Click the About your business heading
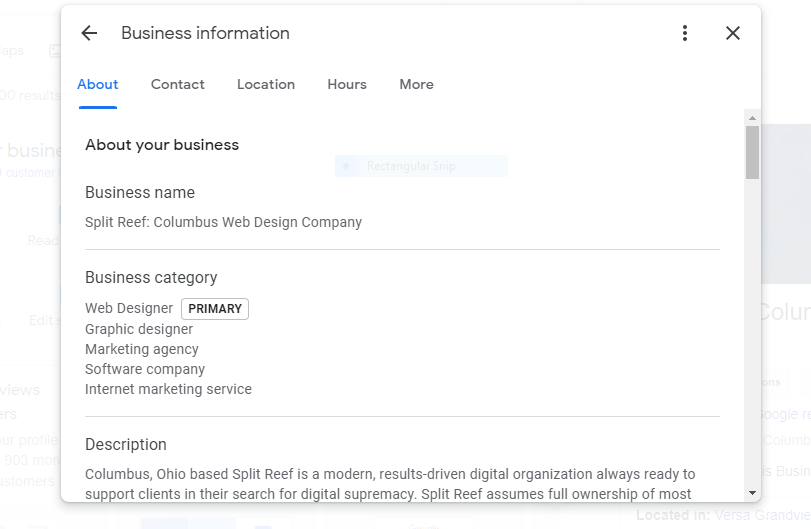 point(162,145)
